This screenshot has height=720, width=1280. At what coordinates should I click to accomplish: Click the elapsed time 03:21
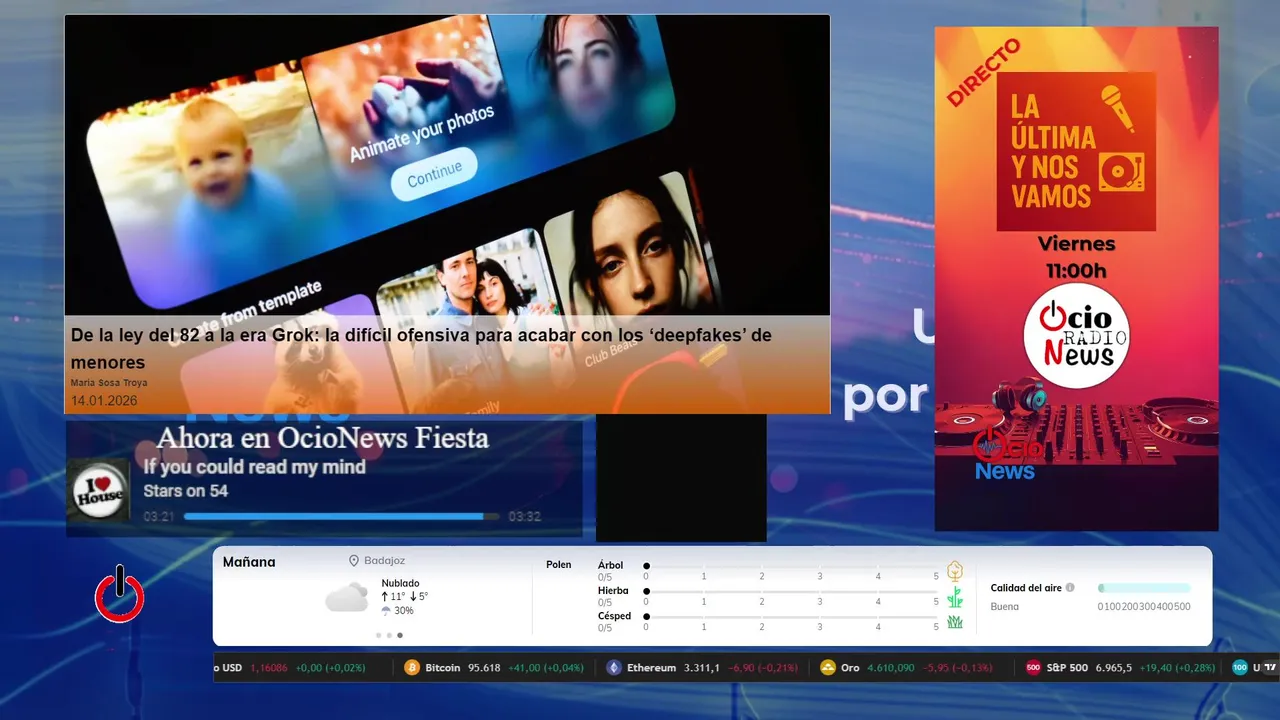tap(159, 517)
